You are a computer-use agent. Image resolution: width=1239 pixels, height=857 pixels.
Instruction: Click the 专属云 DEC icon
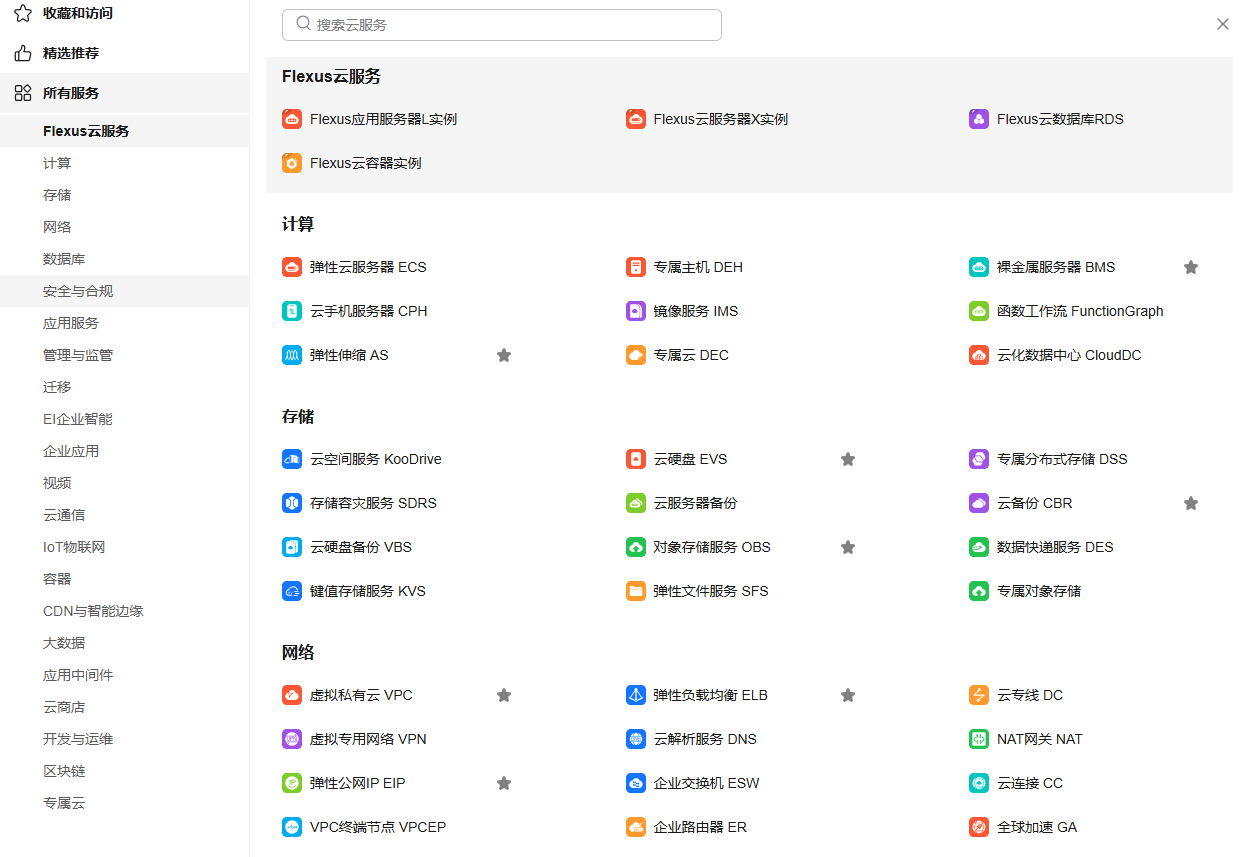pyautogui.click(x=636, y=355)
